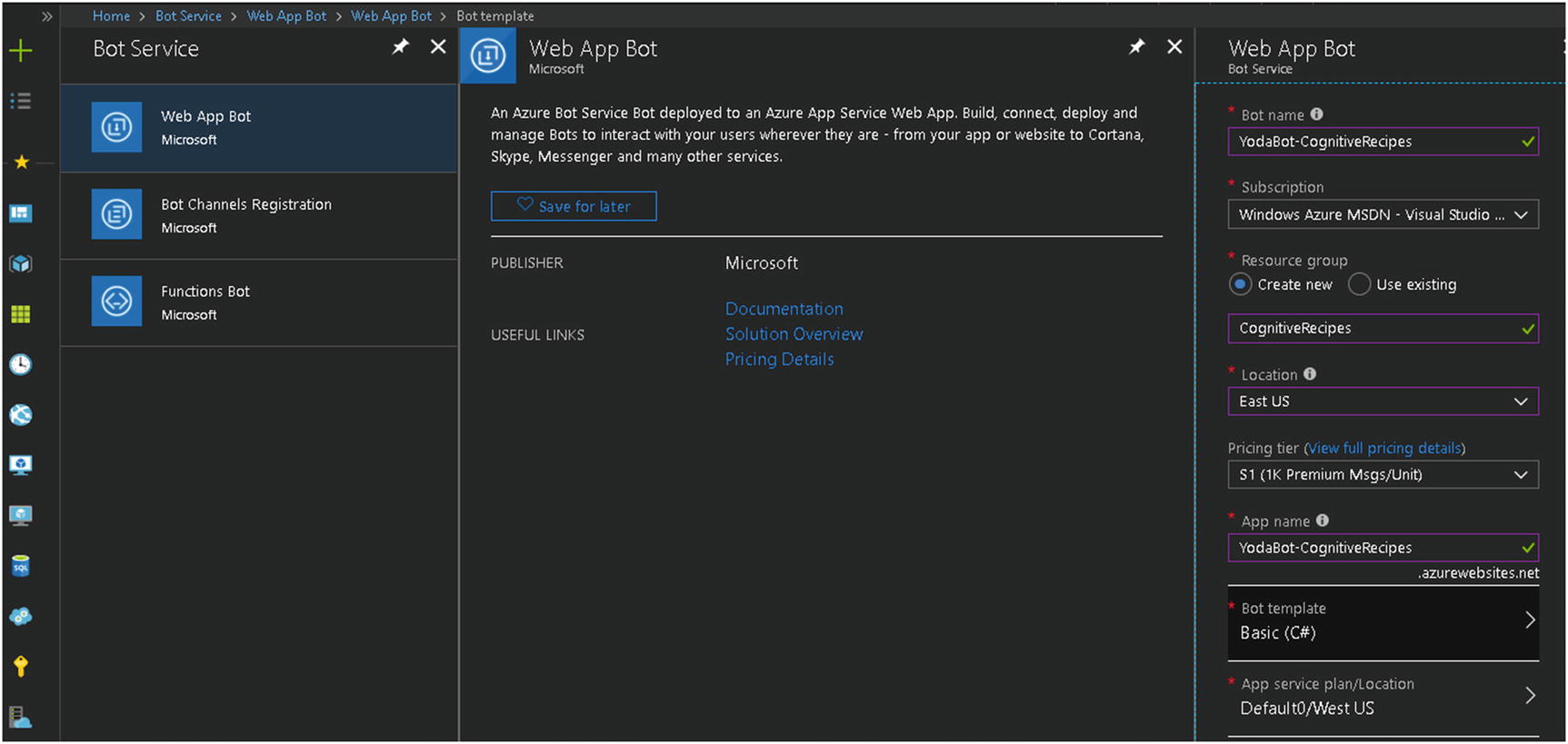Select Create new resource group radio
The height and width of the screenshot is (744, 1568).
pos(1240,284)
